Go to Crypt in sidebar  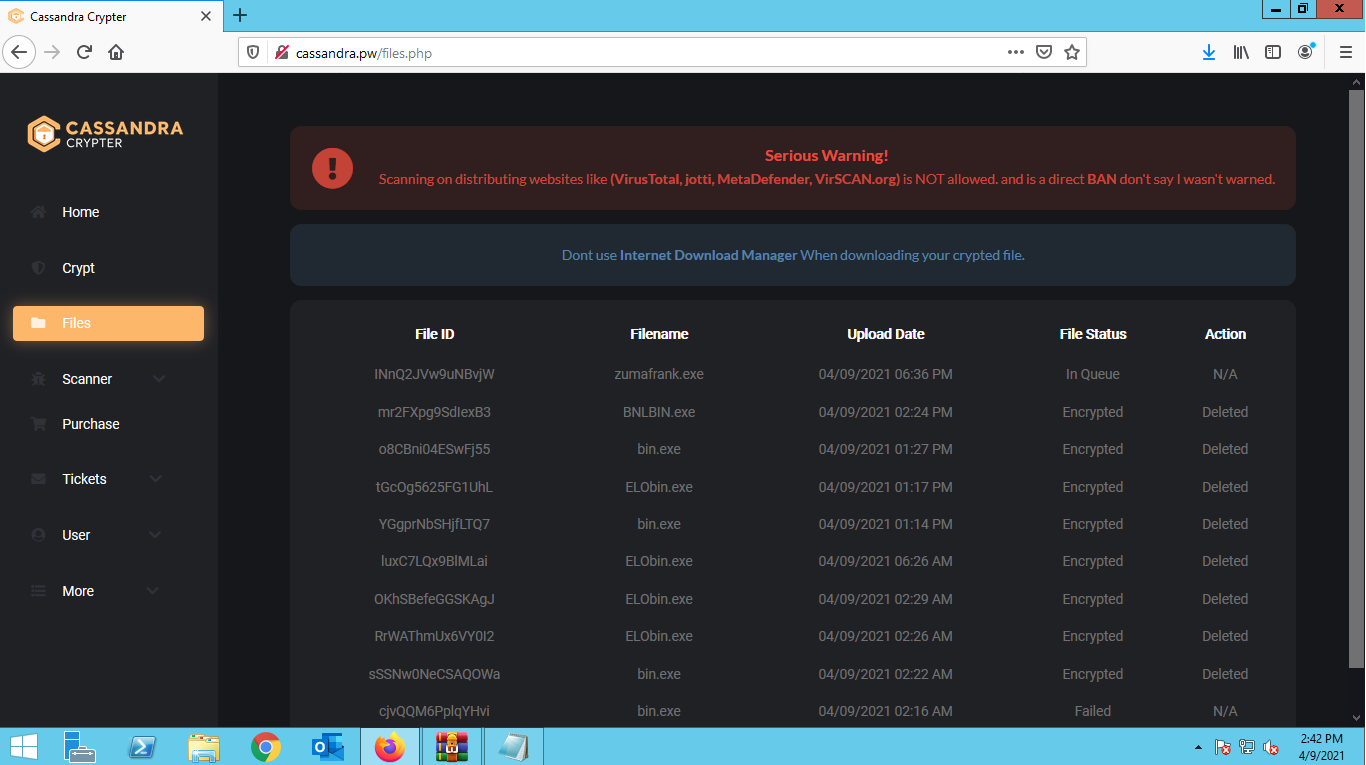pyautogui.click(x=78, y=268)
